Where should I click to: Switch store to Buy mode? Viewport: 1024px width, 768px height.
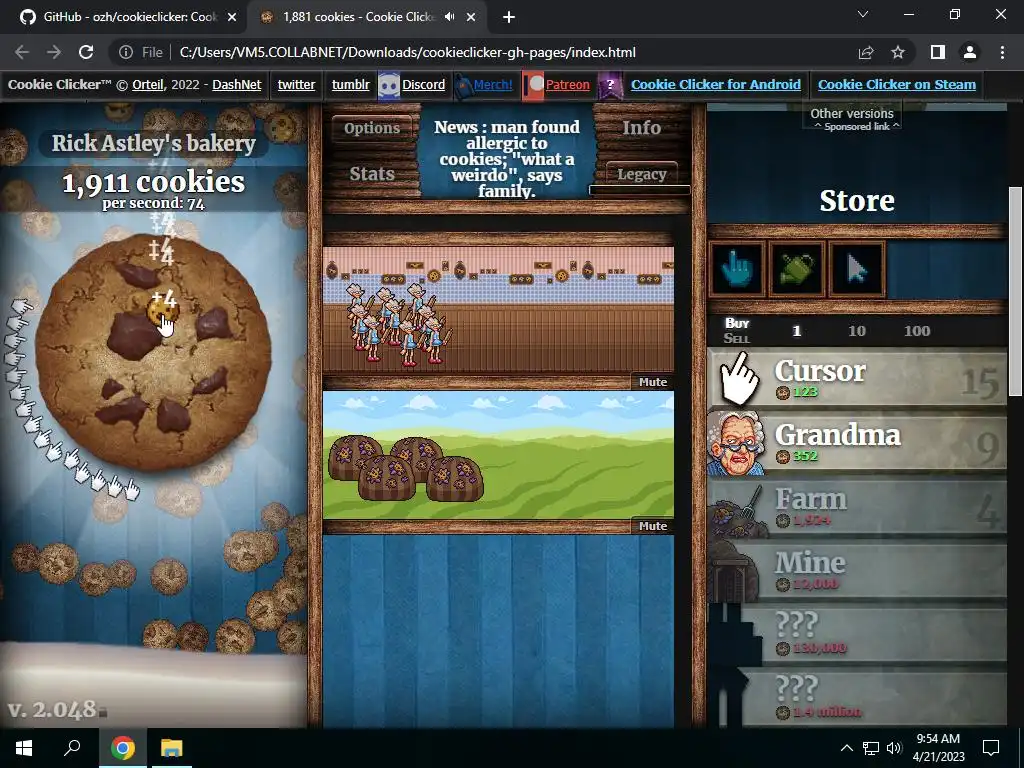point(737,323)
